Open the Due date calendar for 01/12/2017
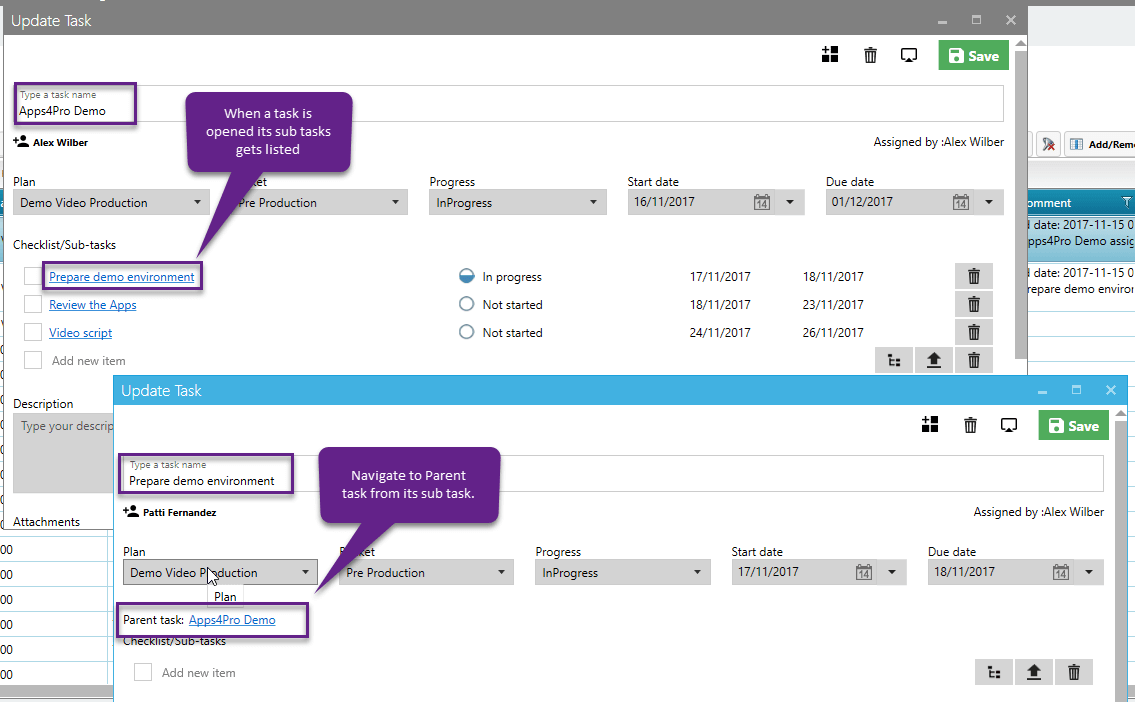 pos(961,202)
